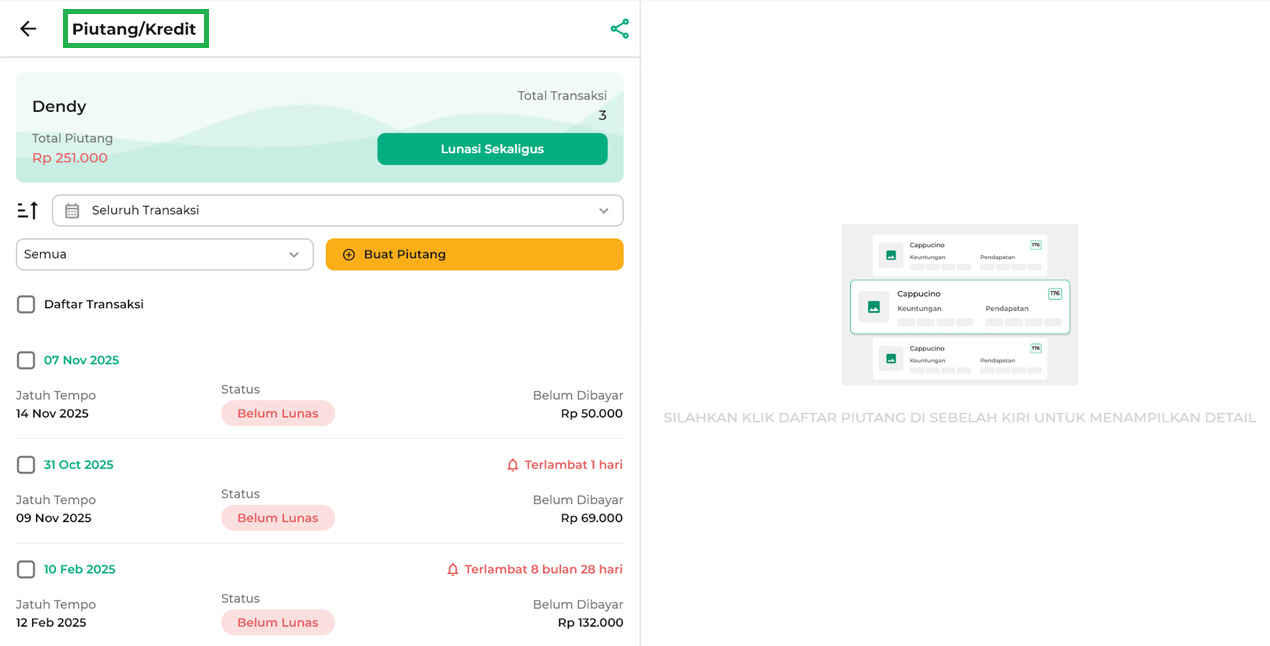This screenshot has width=1270, height=646.
Task: Click the back arrow icon
Action: pos(28,29)
